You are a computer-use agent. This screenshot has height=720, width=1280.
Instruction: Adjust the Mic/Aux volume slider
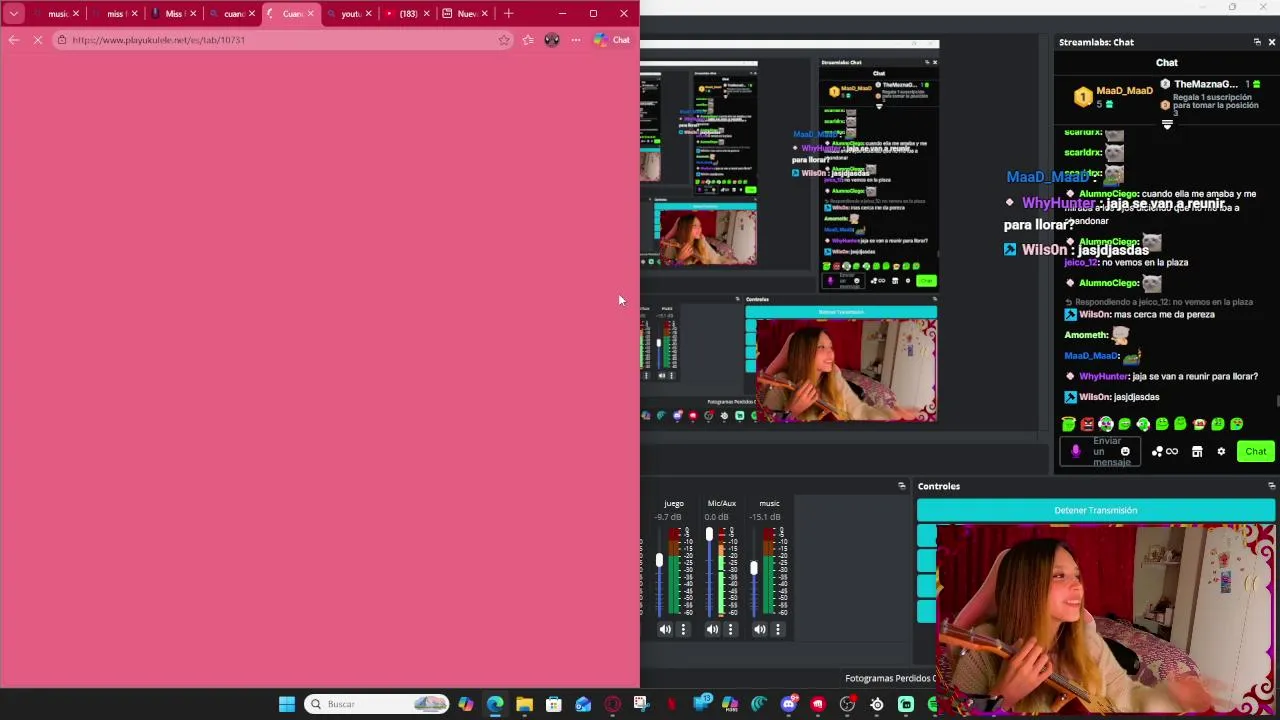click(709, 535)
